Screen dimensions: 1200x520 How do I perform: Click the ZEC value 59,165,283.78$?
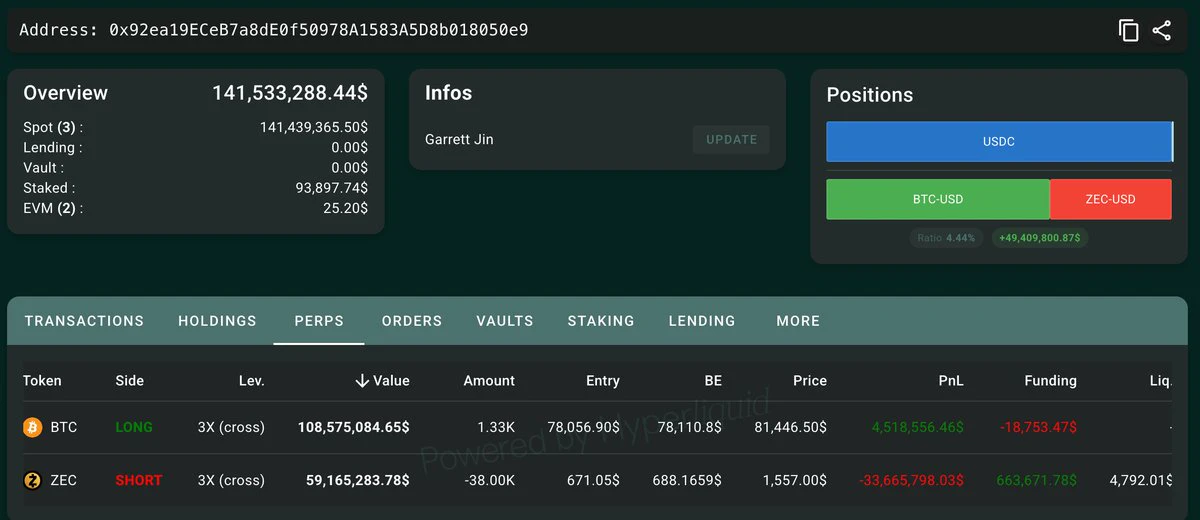click(x=358, y=481)
